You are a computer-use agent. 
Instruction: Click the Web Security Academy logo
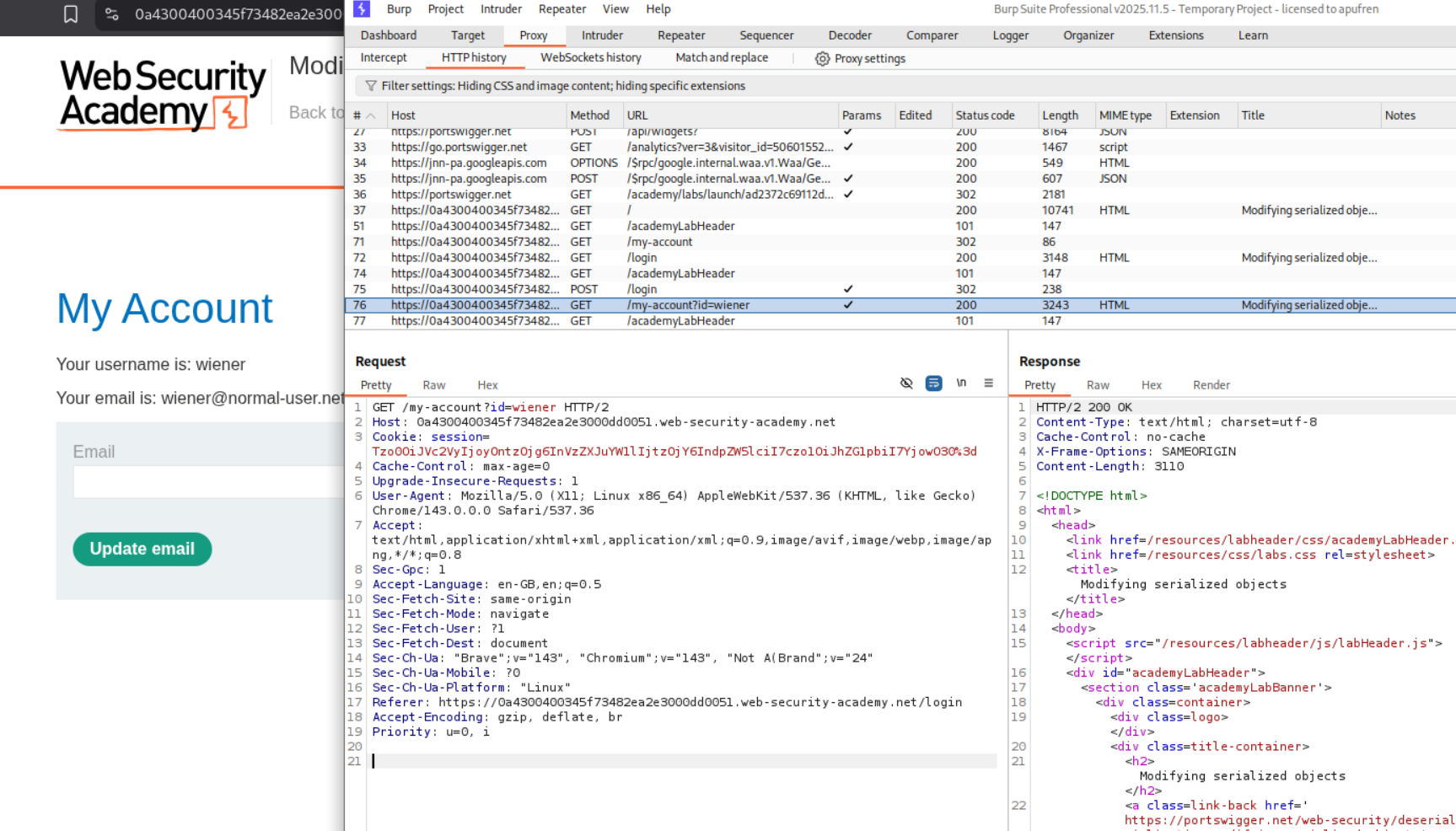click(x=163, y=94)
